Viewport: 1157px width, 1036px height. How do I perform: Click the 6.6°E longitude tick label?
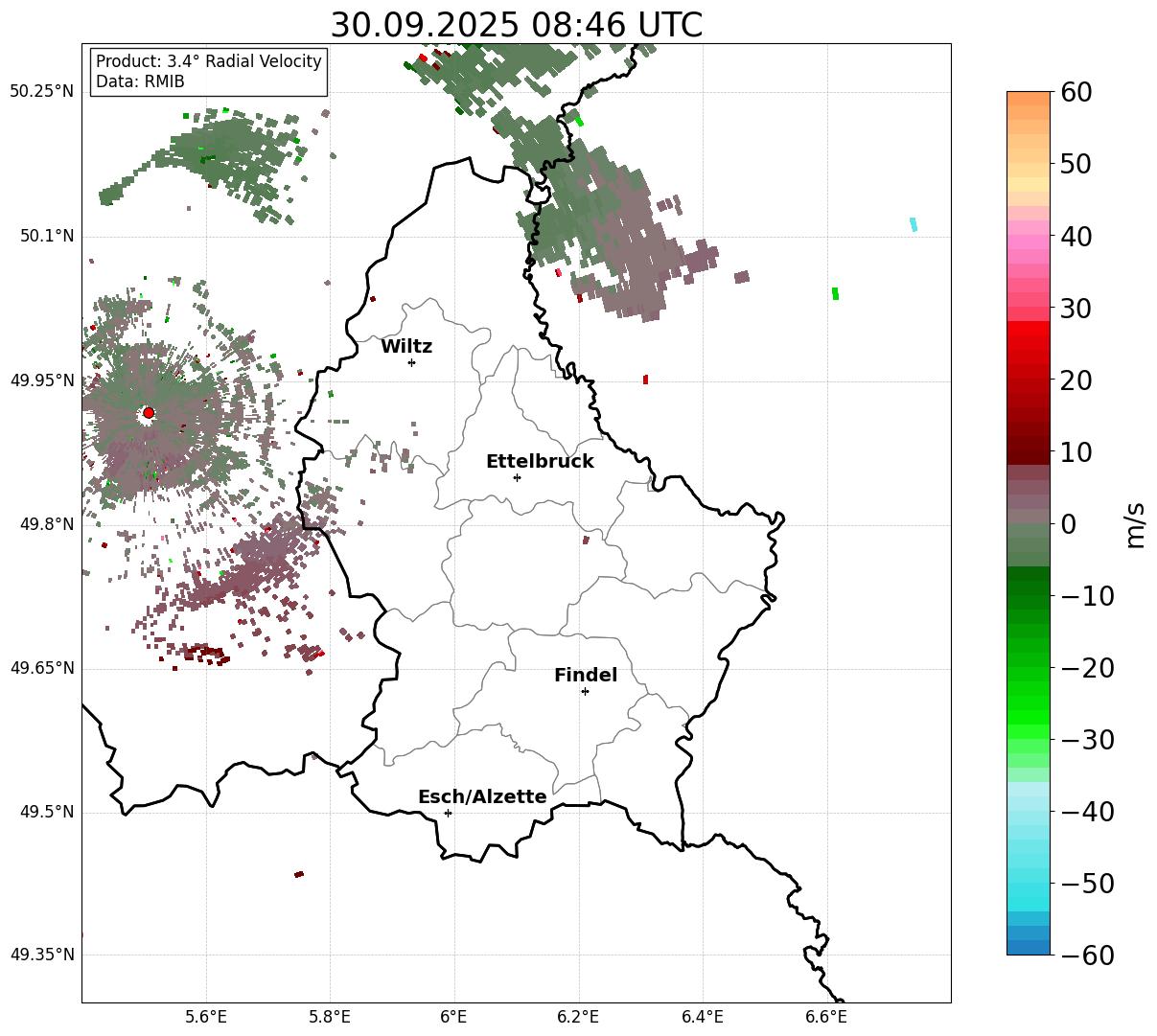[x=826, y=1016]
